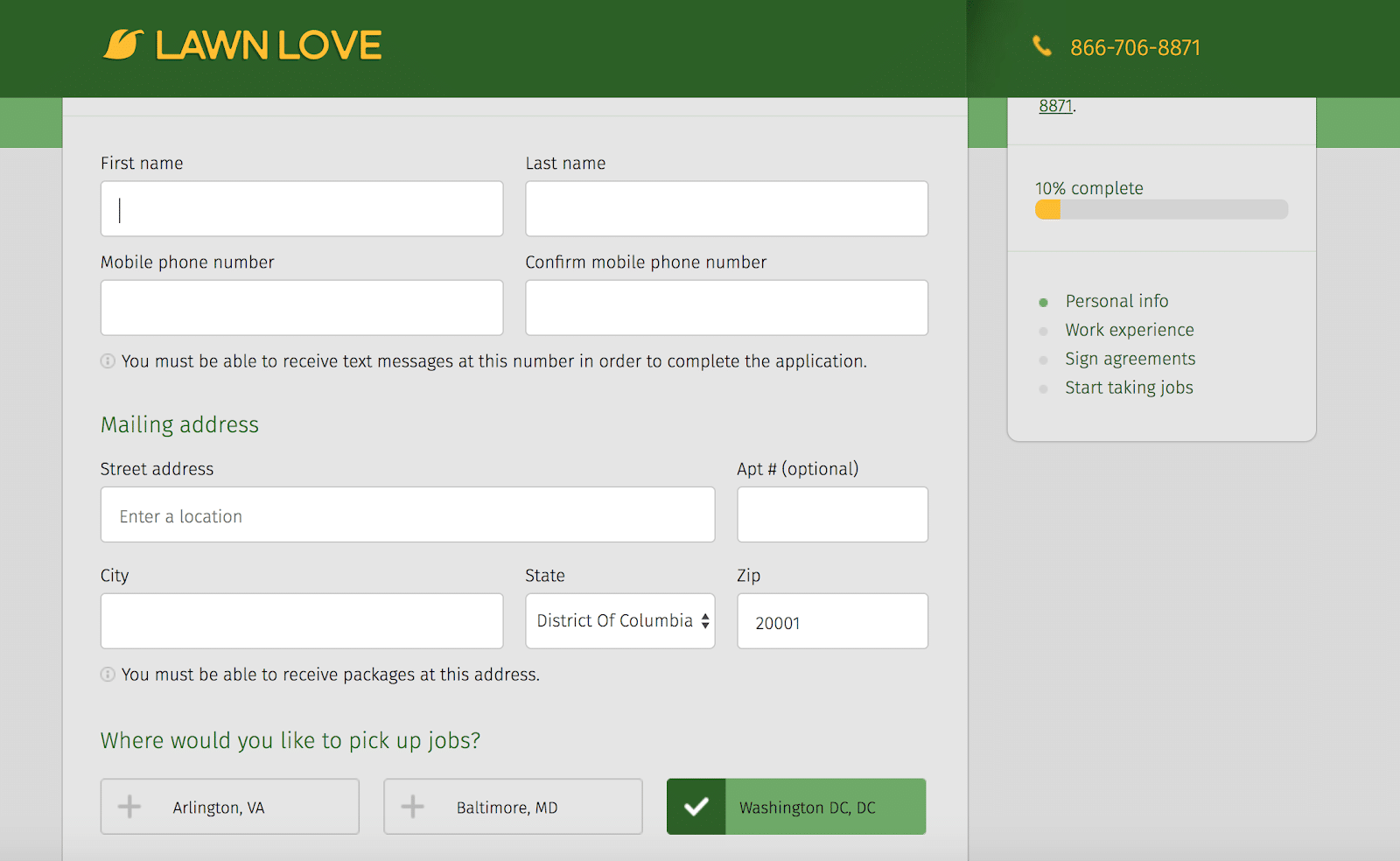This screenshot has height=861, width=1400.
Task: Click the First name input field
Action: [302, 209]
